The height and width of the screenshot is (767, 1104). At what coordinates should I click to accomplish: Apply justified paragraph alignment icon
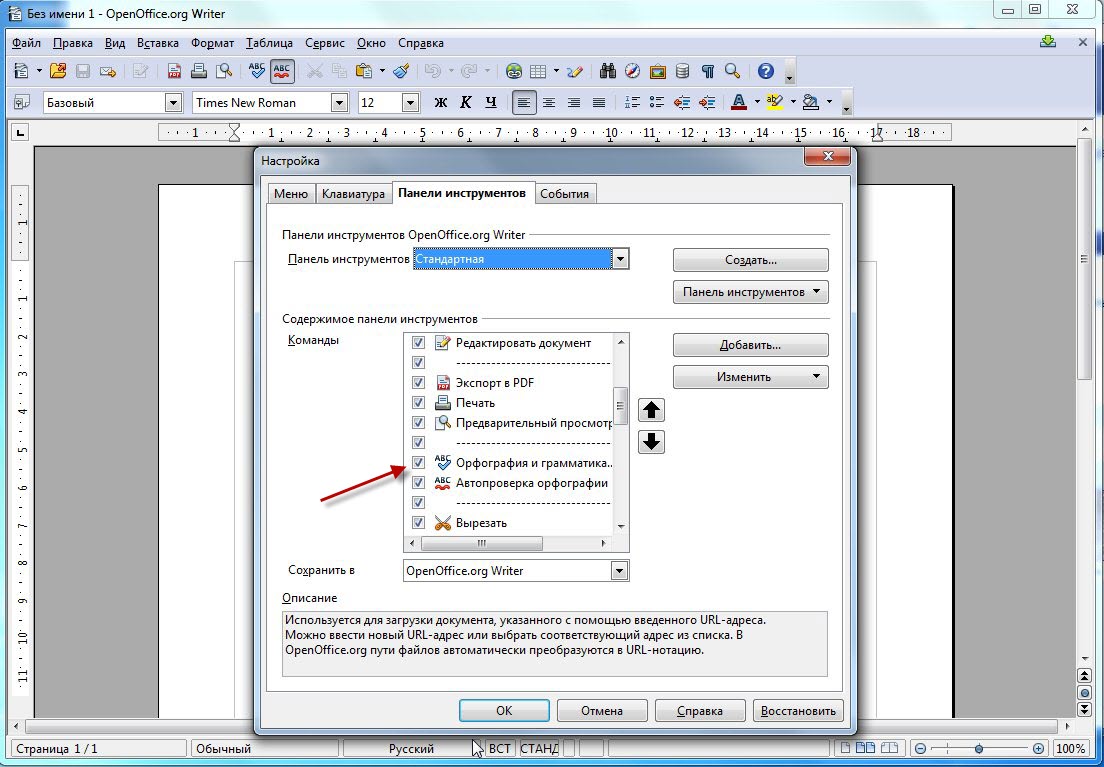click(599, 103)
